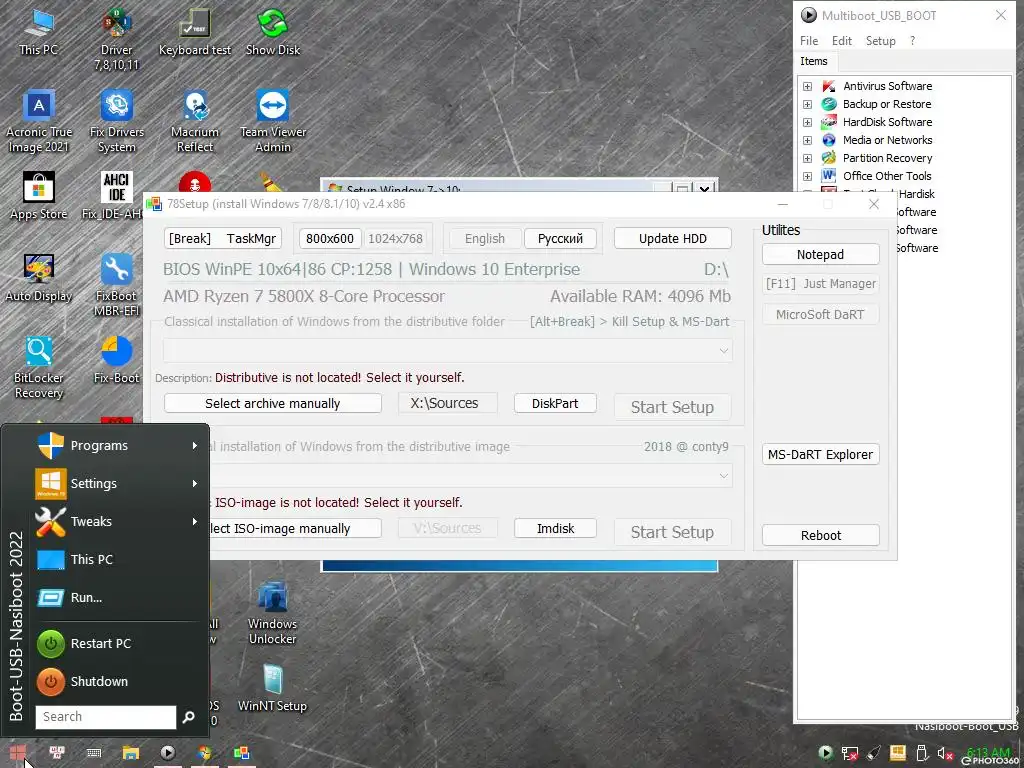
Task: Click the search magnifier in start menu
Action: [188, 717]
